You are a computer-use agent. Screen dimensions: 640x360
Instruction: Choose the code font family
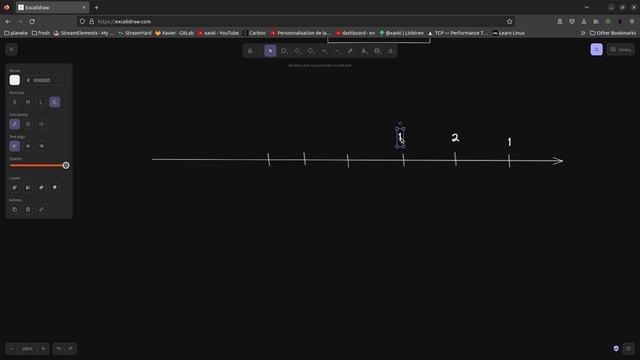[41, 124]
